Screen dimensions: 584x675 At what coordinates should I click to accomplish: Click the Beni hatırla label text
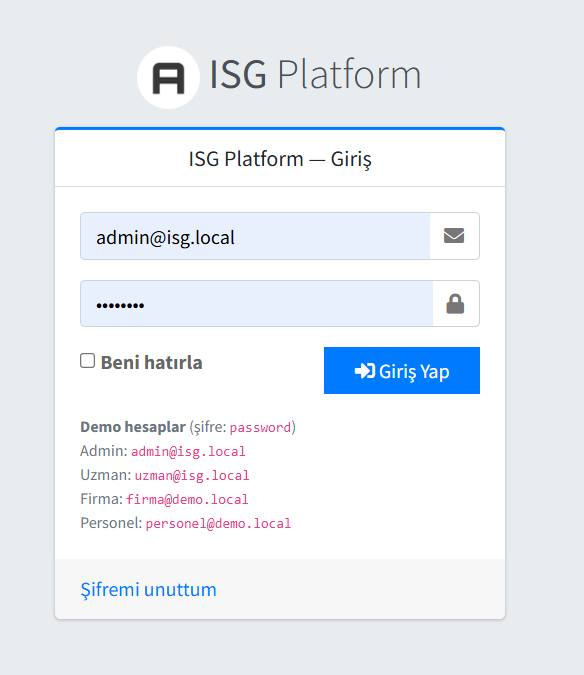(151, 362)
